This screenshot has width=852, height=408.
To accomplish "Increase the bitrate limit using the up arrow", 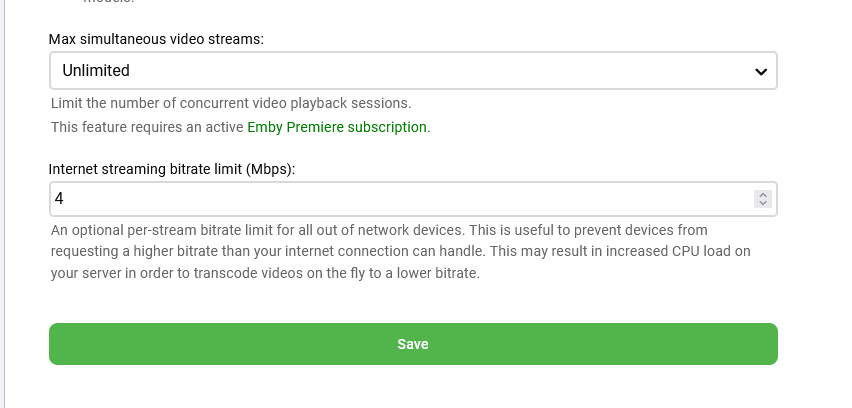I will click(763, 194).
